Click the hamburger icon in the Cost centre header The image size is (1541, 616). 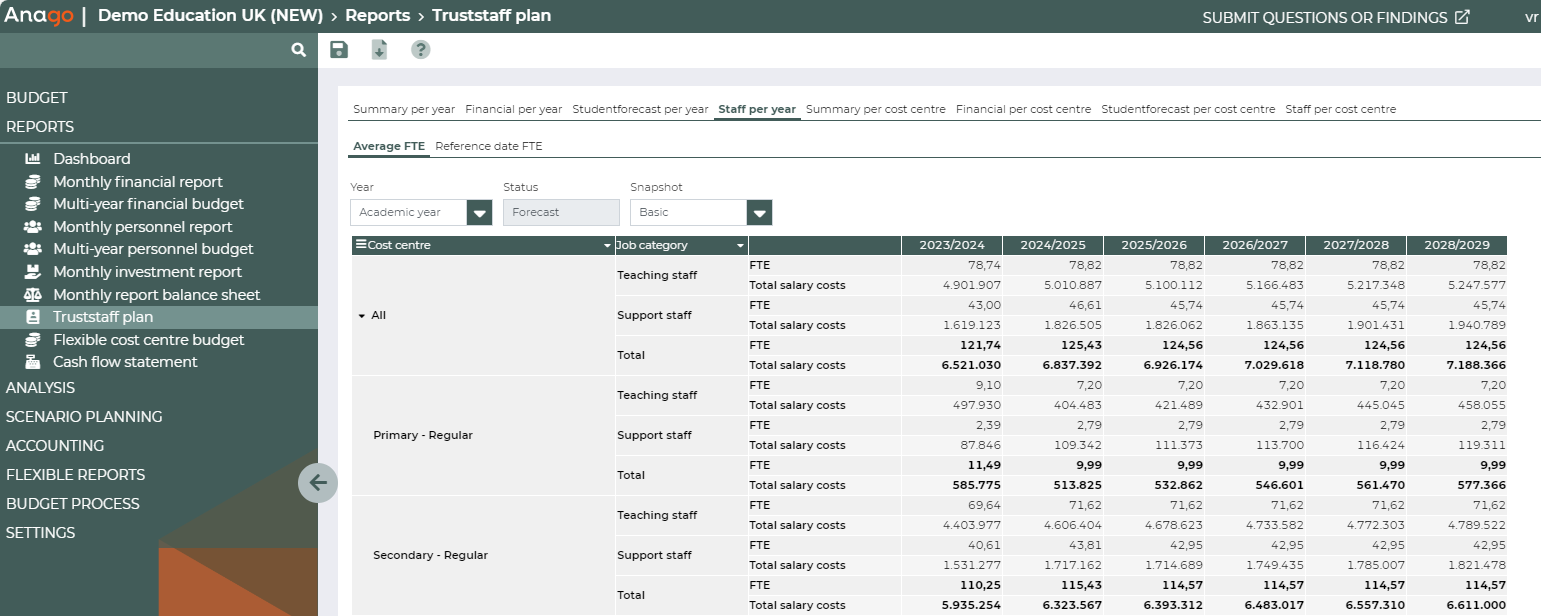(361, 245)
